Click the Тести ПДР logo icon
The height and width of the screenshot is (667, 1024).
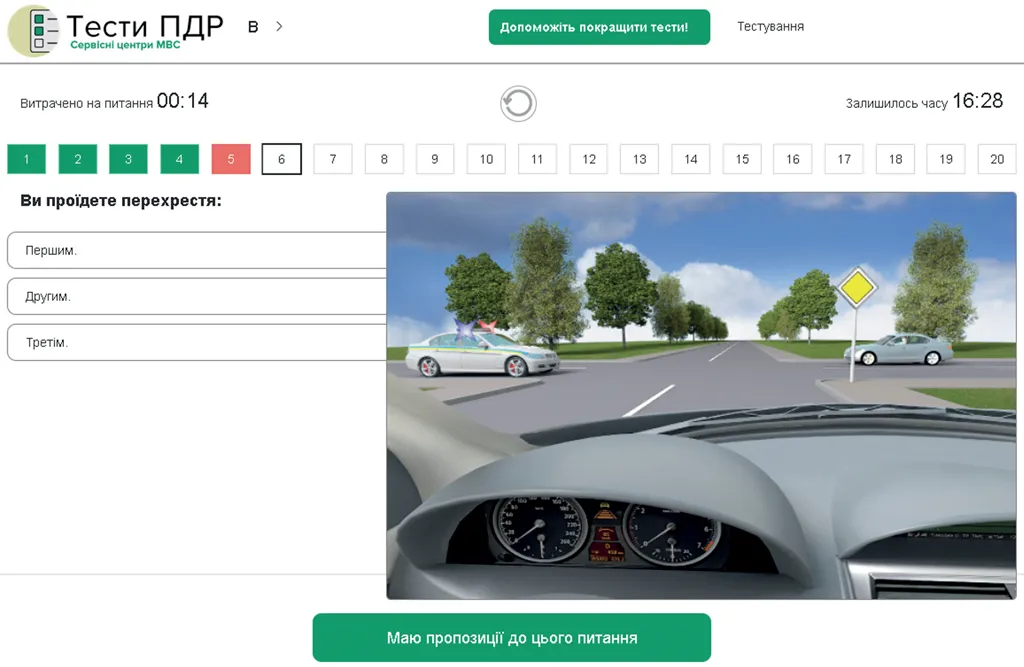coord(35,31)
